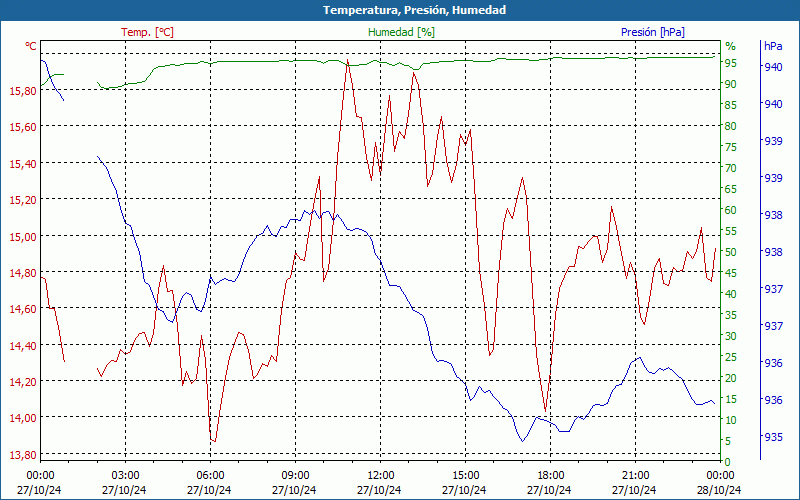Click the '06:00' time axis label
The height and width of the screenshot is (500, 800).
click(210, 474)
